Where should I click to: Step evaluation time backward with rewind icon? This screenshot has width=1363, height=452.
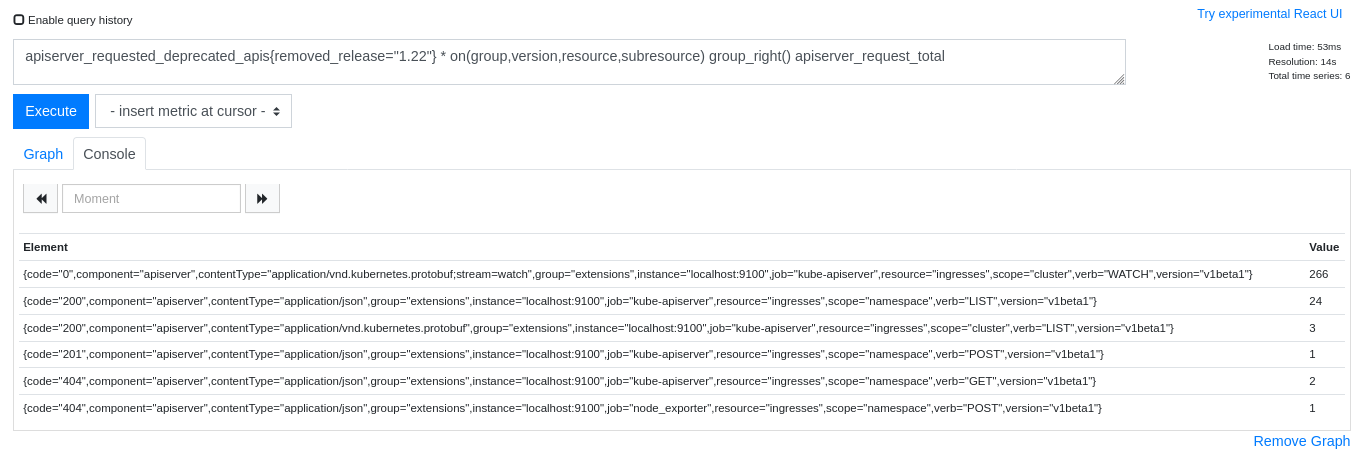(41, 198)
